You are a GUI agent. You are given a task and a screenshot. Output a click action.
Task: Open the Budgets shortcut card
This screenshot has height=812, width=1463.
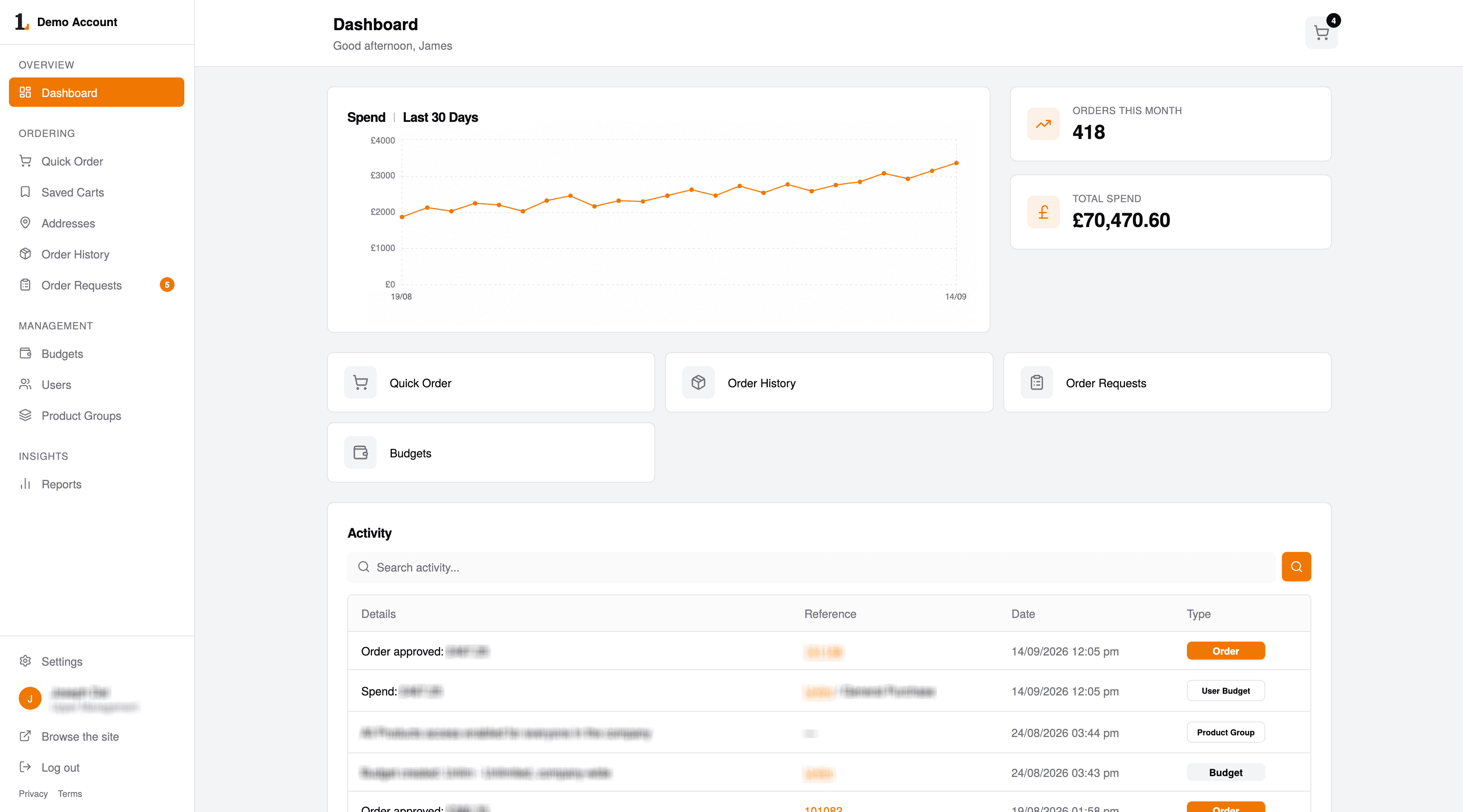(491, 452)
